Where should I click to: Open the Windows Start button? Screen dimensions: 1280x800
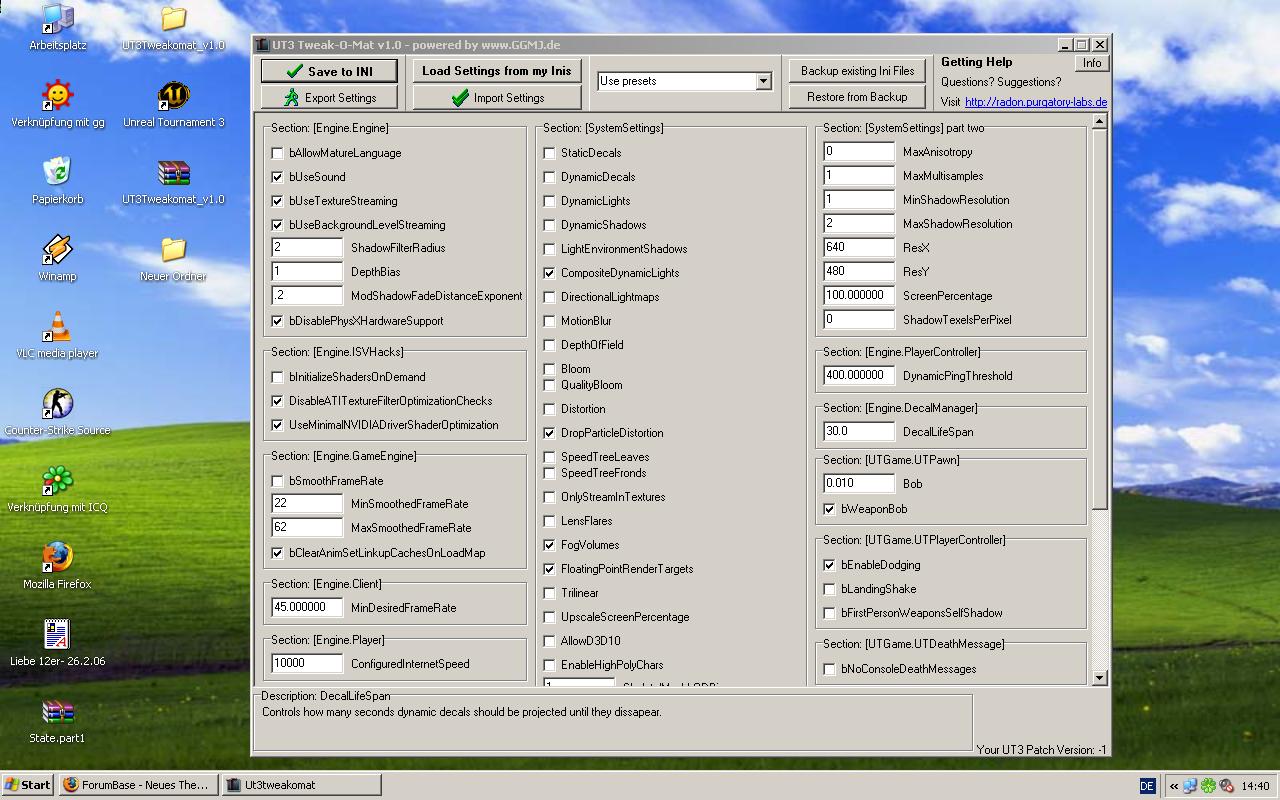pos(27,785)
